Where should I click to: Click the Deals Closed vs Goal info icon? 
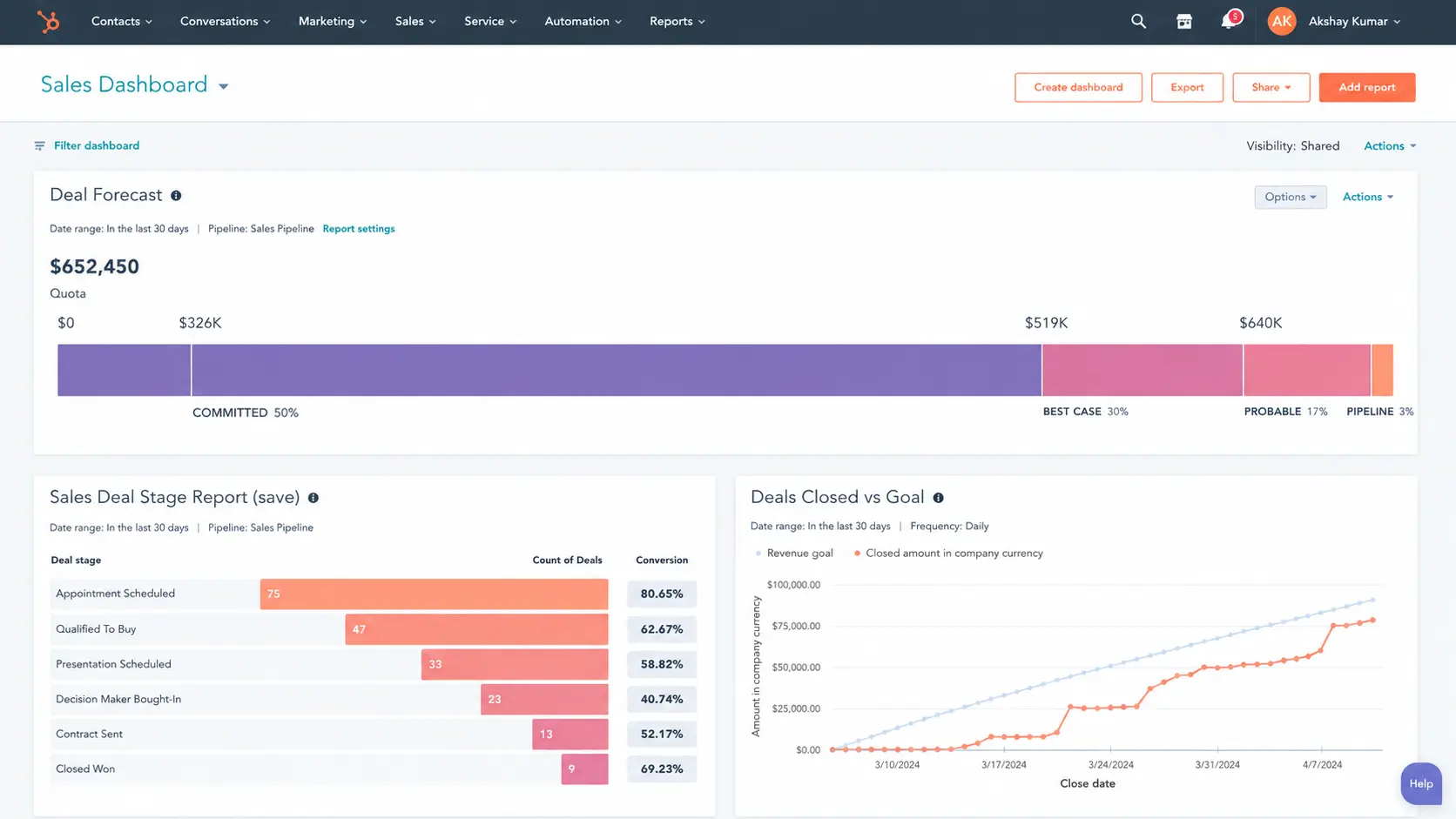pyautogui.click(x=938, y=498)
